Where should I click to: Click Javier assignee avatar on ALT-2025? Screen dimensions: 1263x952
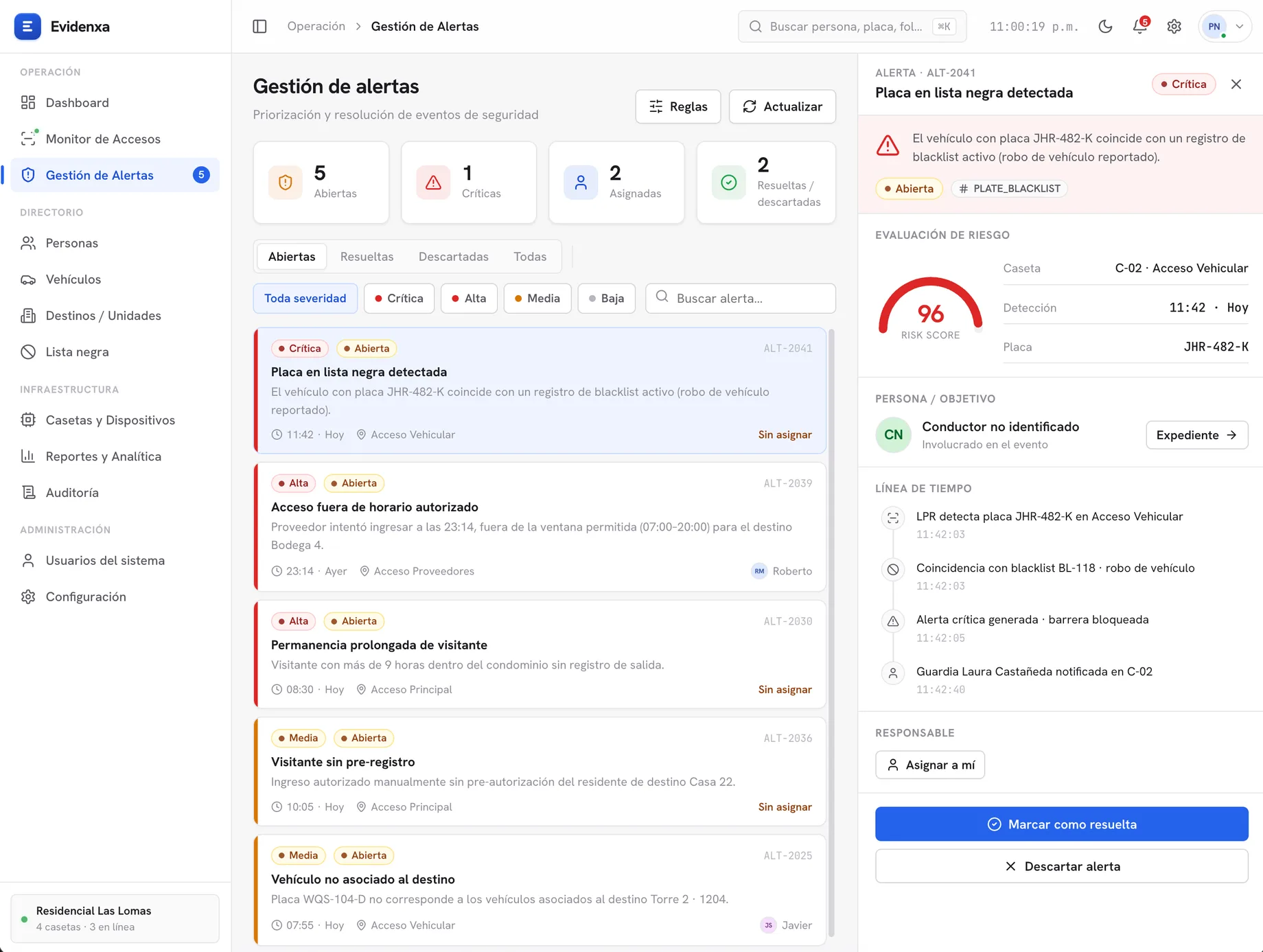[768, 925]
